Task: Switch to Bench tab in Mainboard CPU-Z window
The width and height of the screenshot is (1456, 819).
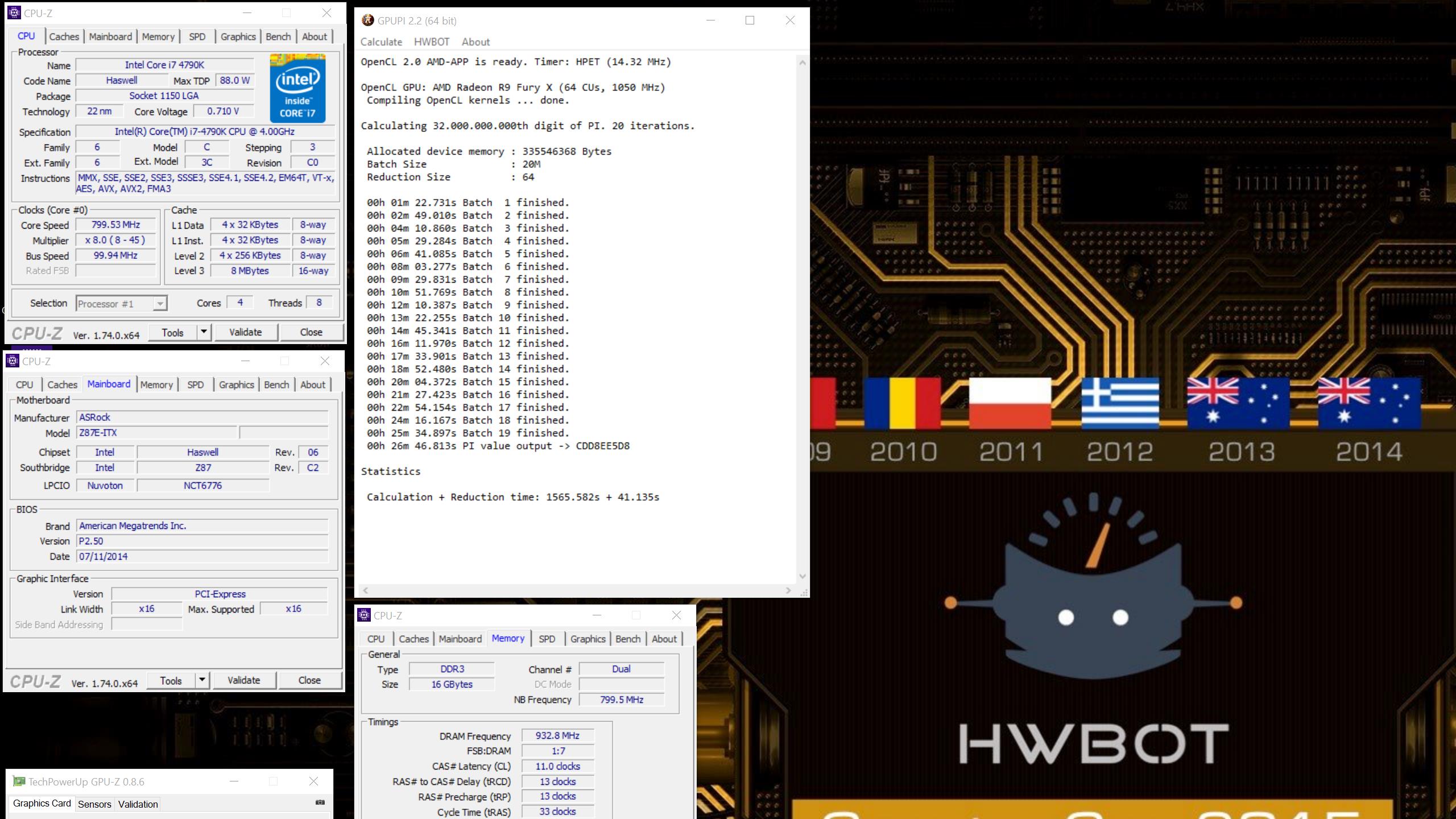Action: tap(276, 384)
